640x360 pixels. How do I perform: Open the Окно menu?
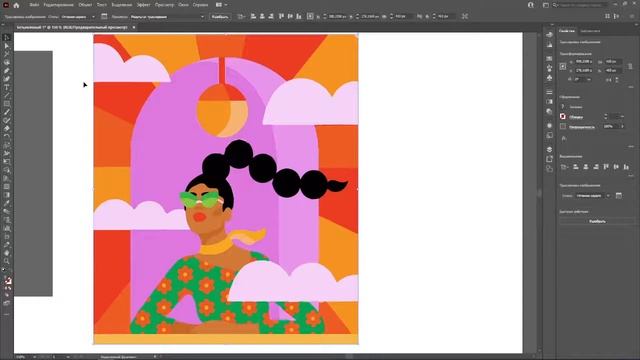(183, 5)
